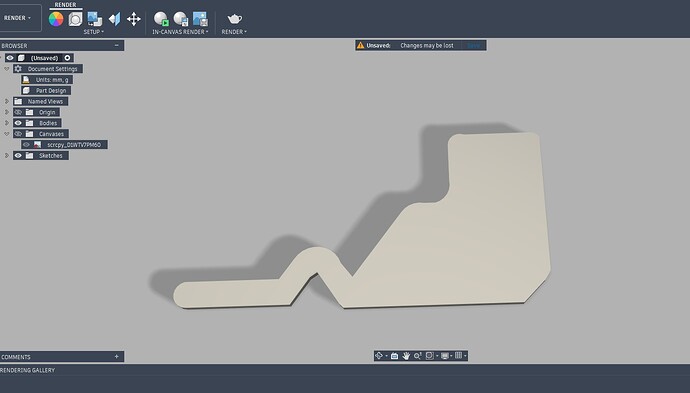The image size is (690, 393).
Task: Click the Render teapot icon
Action: click(x=234, y=19)
